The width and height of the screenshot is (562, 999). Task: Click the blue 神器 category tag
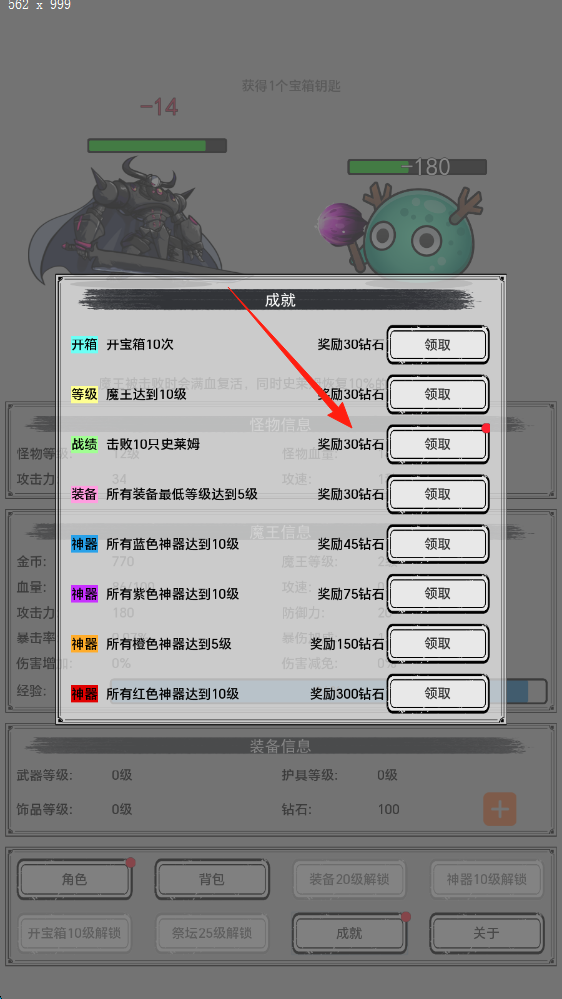pos(84,544)
